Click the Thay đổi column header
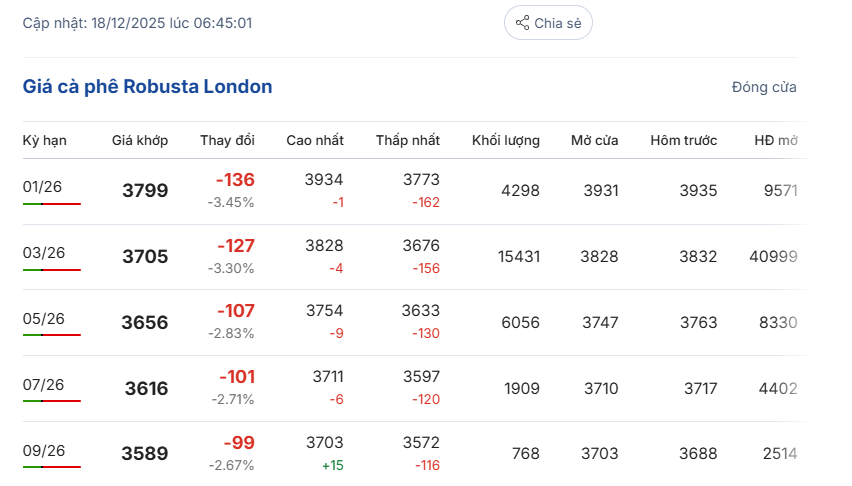The width and height of the screenshot is (852, 486). coord(227,140)
